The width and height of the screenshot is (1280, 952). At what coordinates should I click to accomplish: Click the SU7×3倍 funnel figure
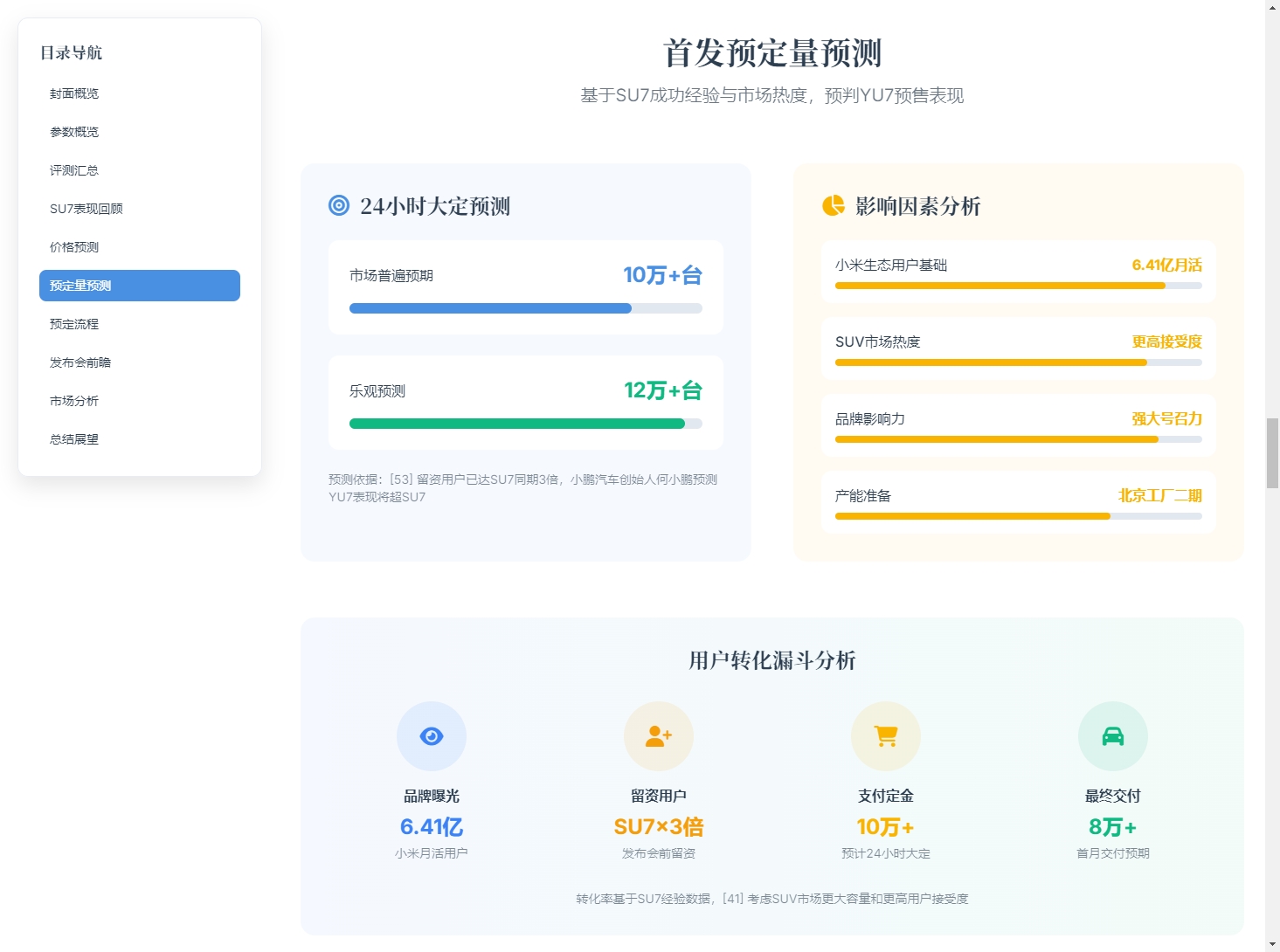click(659, 826)
